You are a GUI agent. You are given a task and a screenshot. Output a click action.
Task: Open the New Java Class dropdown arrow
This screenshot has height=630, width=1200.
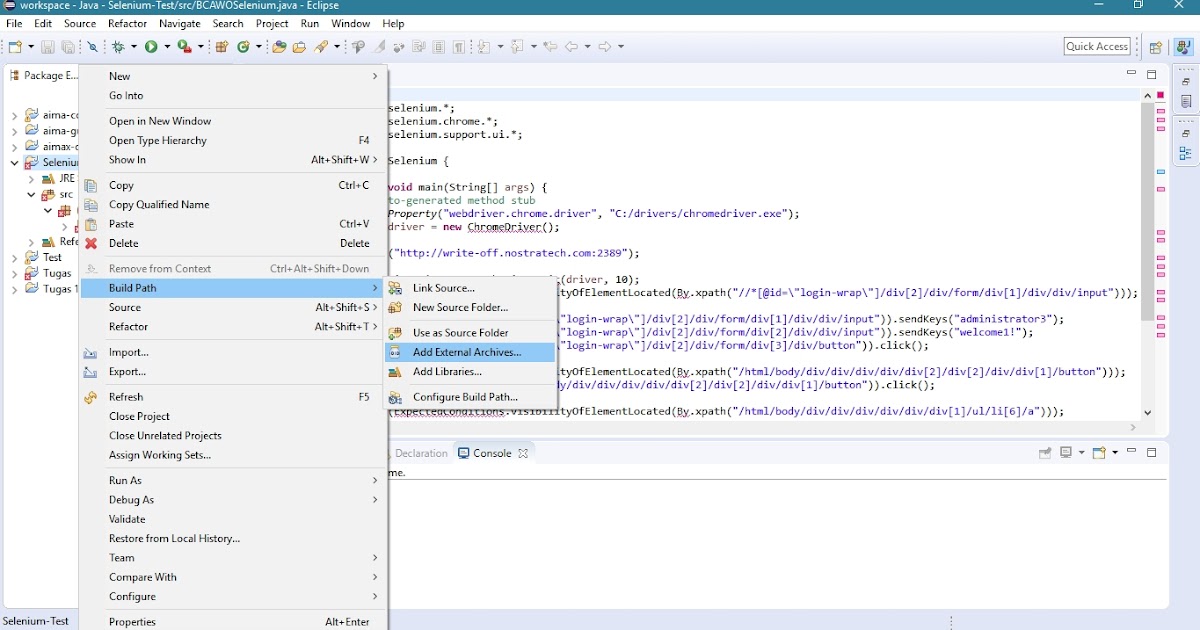pyautogui.click(x=258, y=47)
